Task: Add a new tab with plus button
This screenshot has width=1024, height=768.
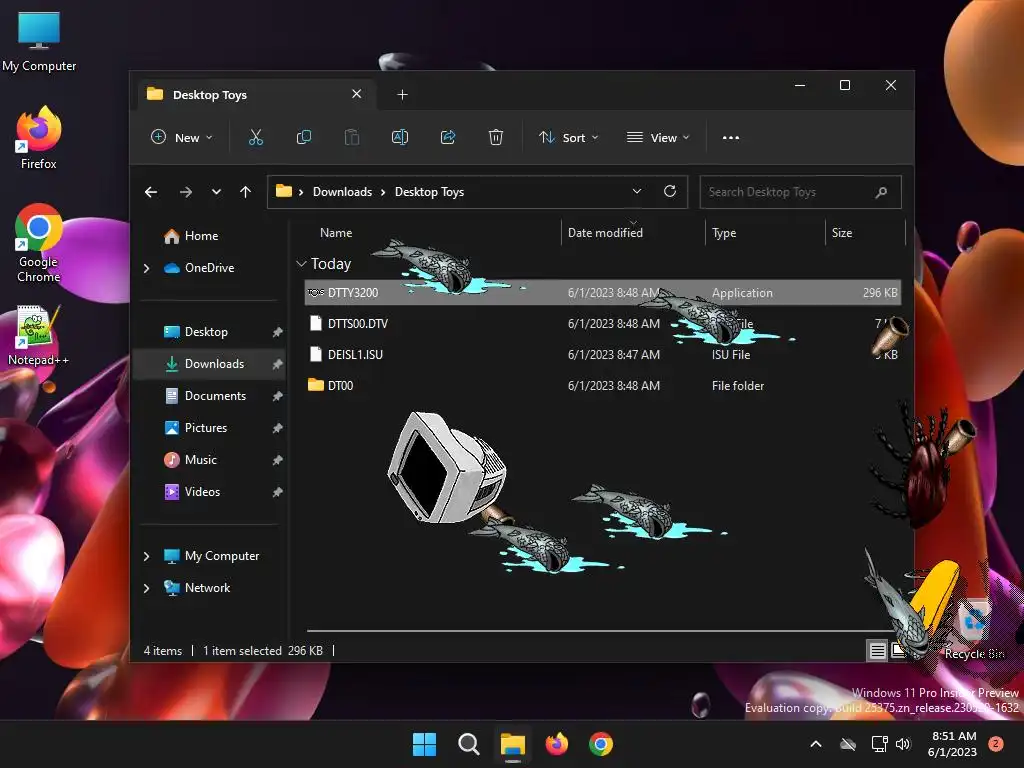Action: 402,95
